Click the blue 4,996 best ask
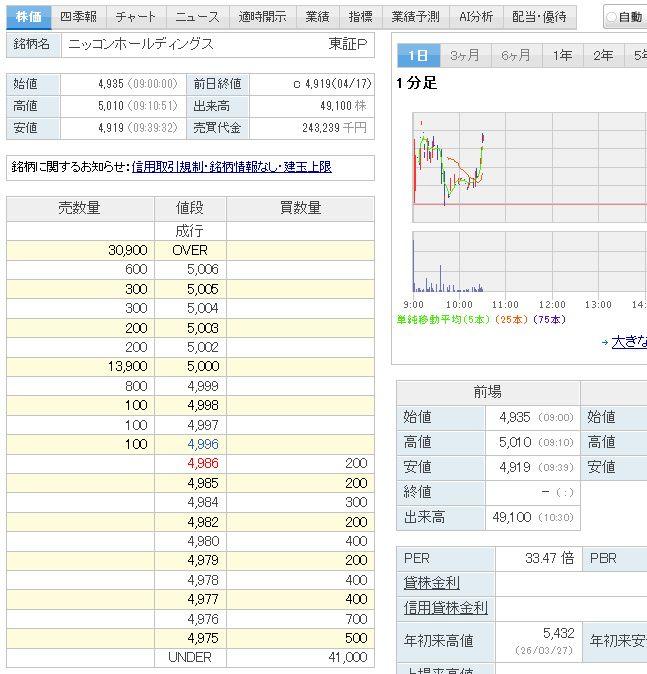The image size is (647, 674). click(202, 444)
